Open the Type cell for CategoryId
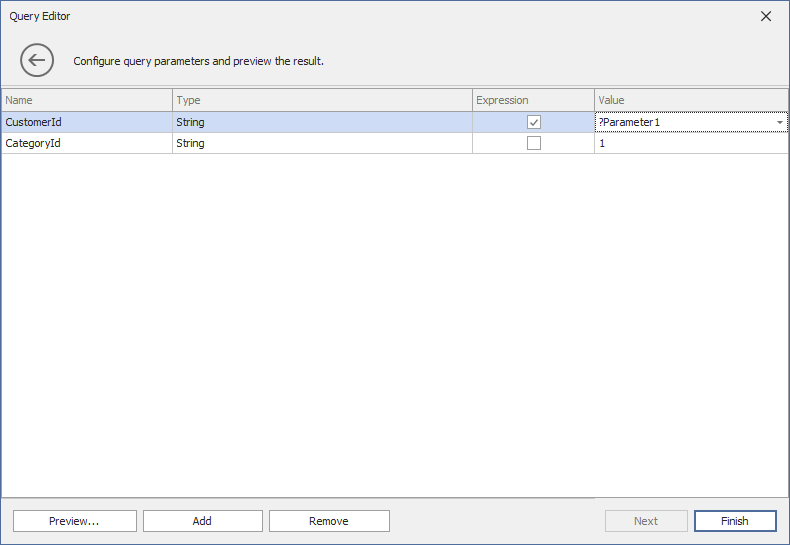The width and height of the screenshot is (790, 545). point(322,143)
